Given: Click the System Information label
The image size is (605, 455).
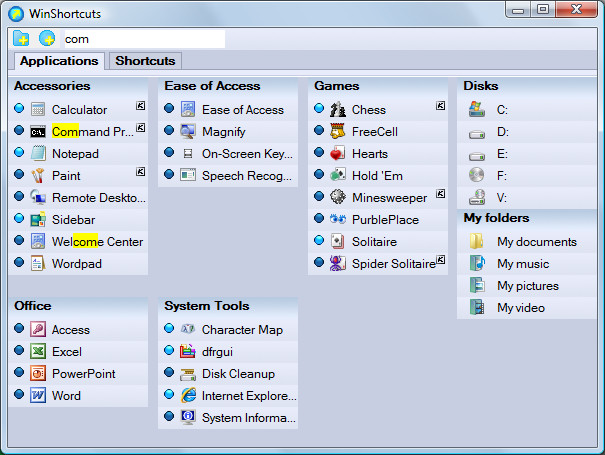Looking at the screenshot, I should pyautogui.click(x=249, y=418).
